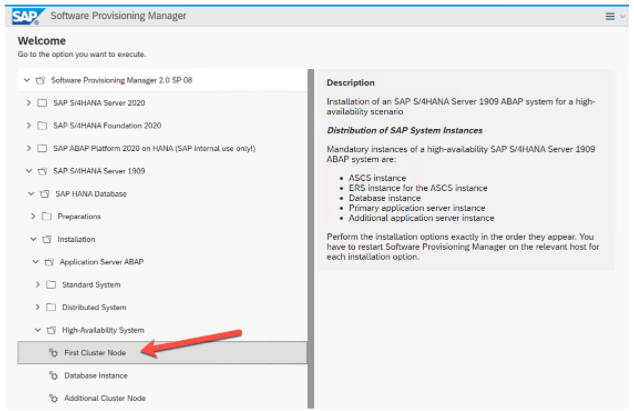Collapse the High-Availability System node

pos(38,330)
